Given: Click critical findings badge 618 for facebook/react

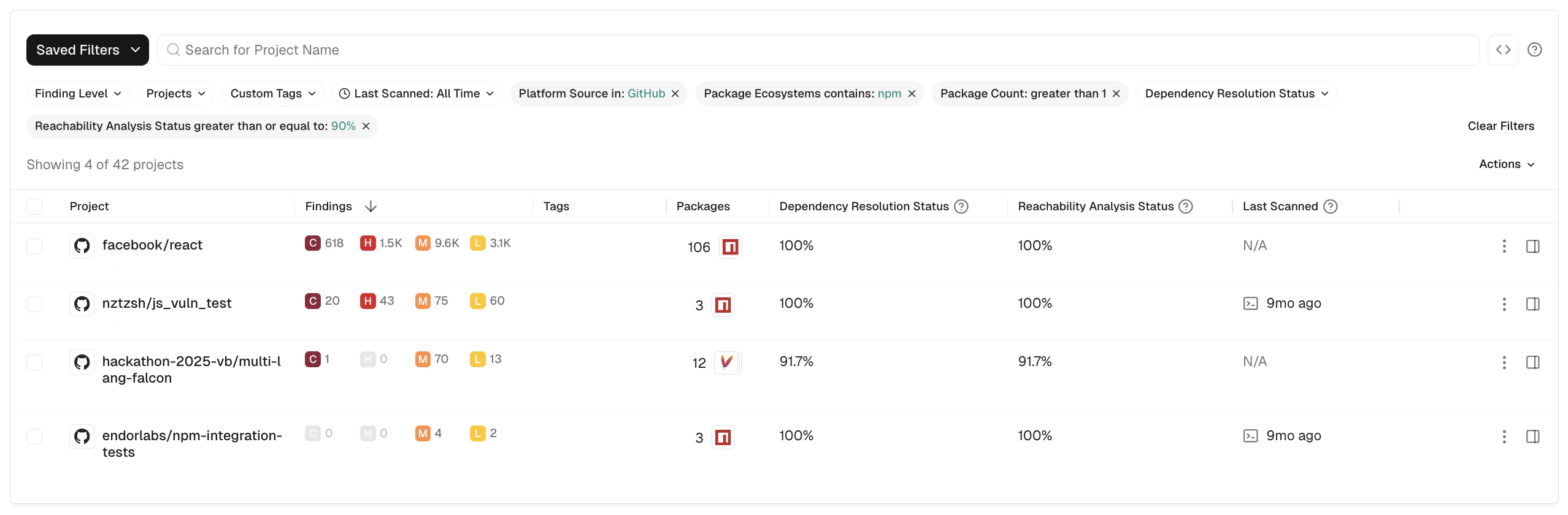Looking at the screenshot, I should 325,243.
